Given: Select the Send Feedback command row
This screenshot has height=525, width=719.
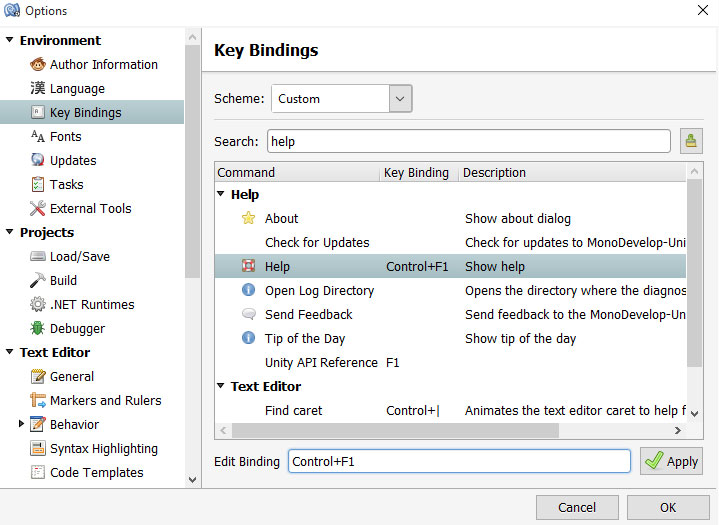Looking at the screenshot, I should [450, 315].
